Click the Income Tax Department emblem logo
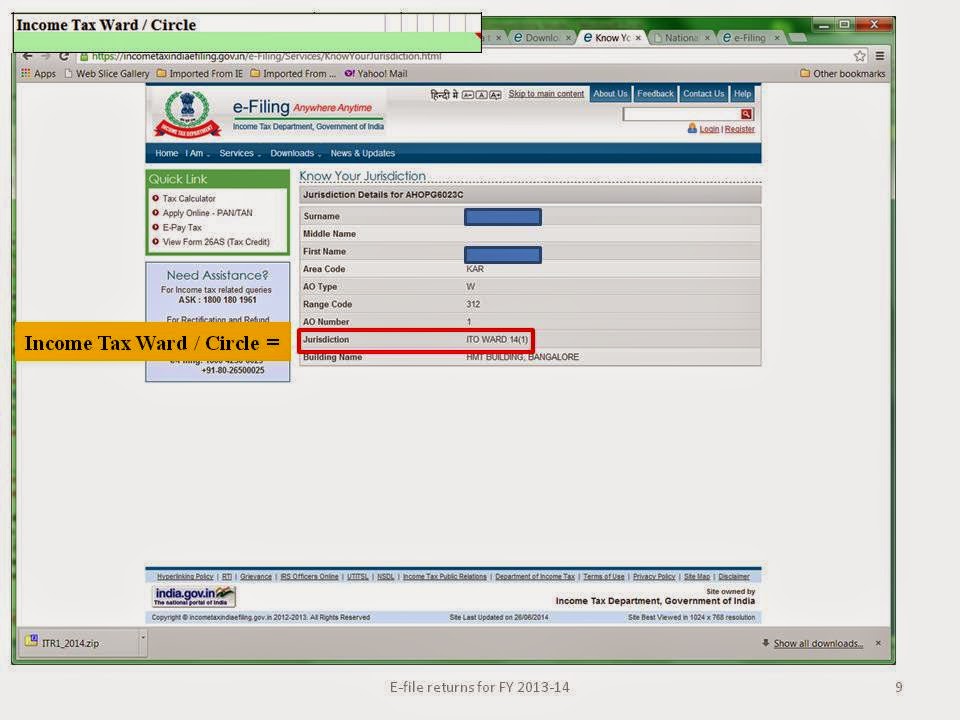The height and width of the screenshot is (720, 960). 187,114
